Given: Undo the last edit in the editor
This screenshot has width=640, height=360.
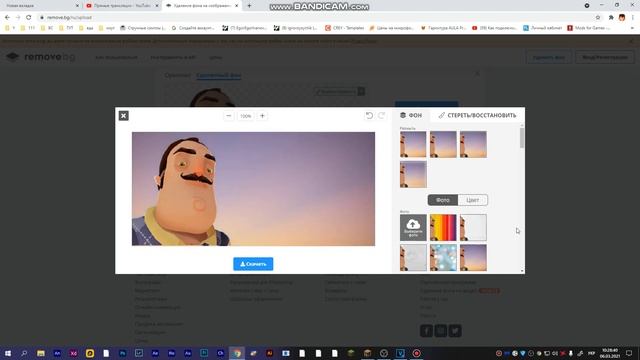Looking at the screenshot, I should tap(369, 116).
